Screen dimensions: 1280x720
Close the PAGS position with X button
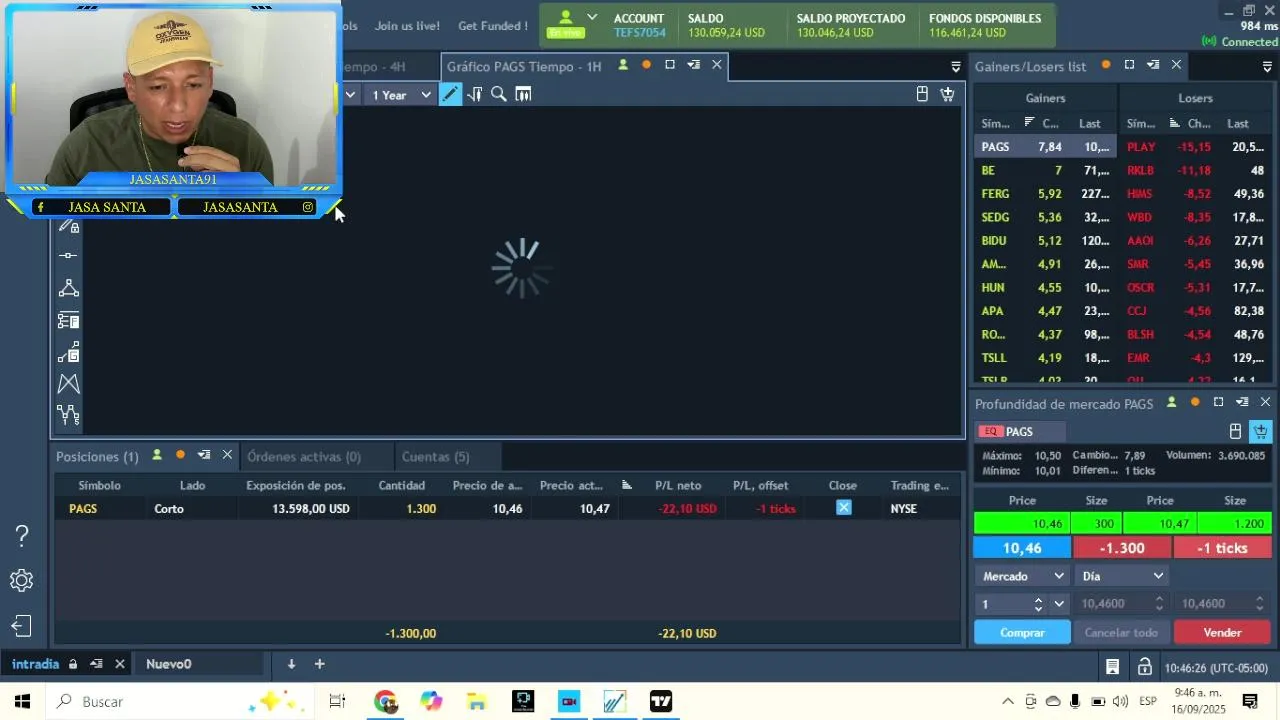[x=843, y=508]
